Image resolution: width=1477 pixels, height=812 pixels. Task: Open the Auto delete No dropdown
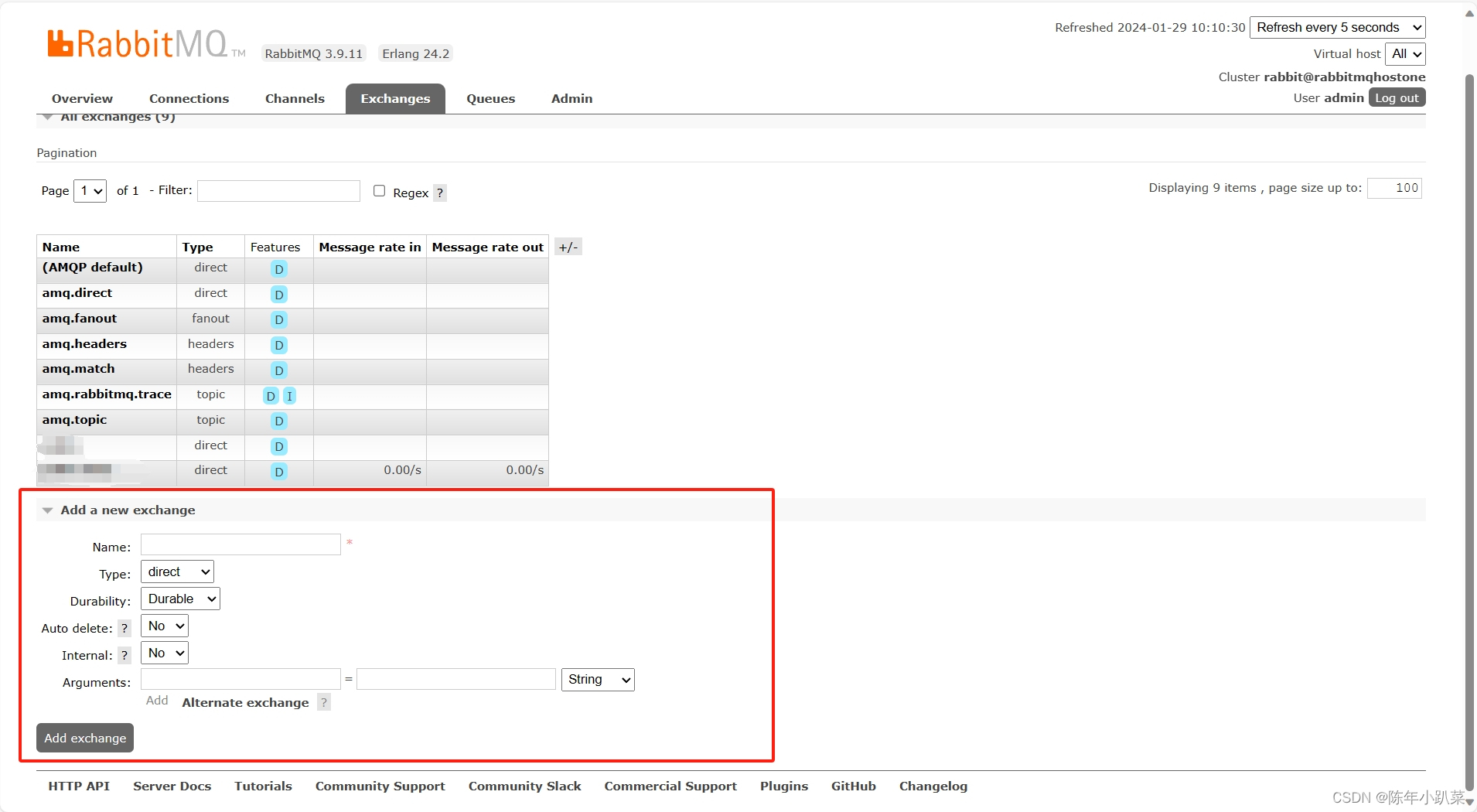coord(165,626)
